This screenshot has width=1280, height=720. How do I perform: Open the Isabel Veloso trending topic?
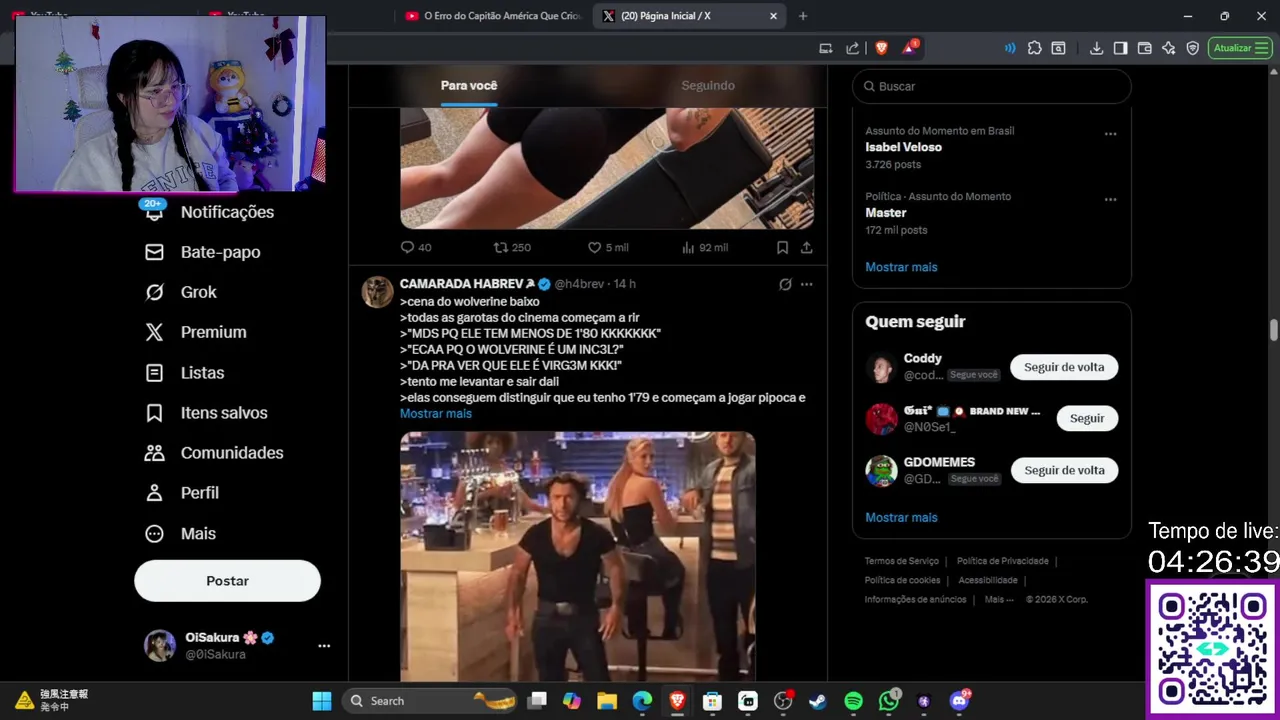pos(903,147)
